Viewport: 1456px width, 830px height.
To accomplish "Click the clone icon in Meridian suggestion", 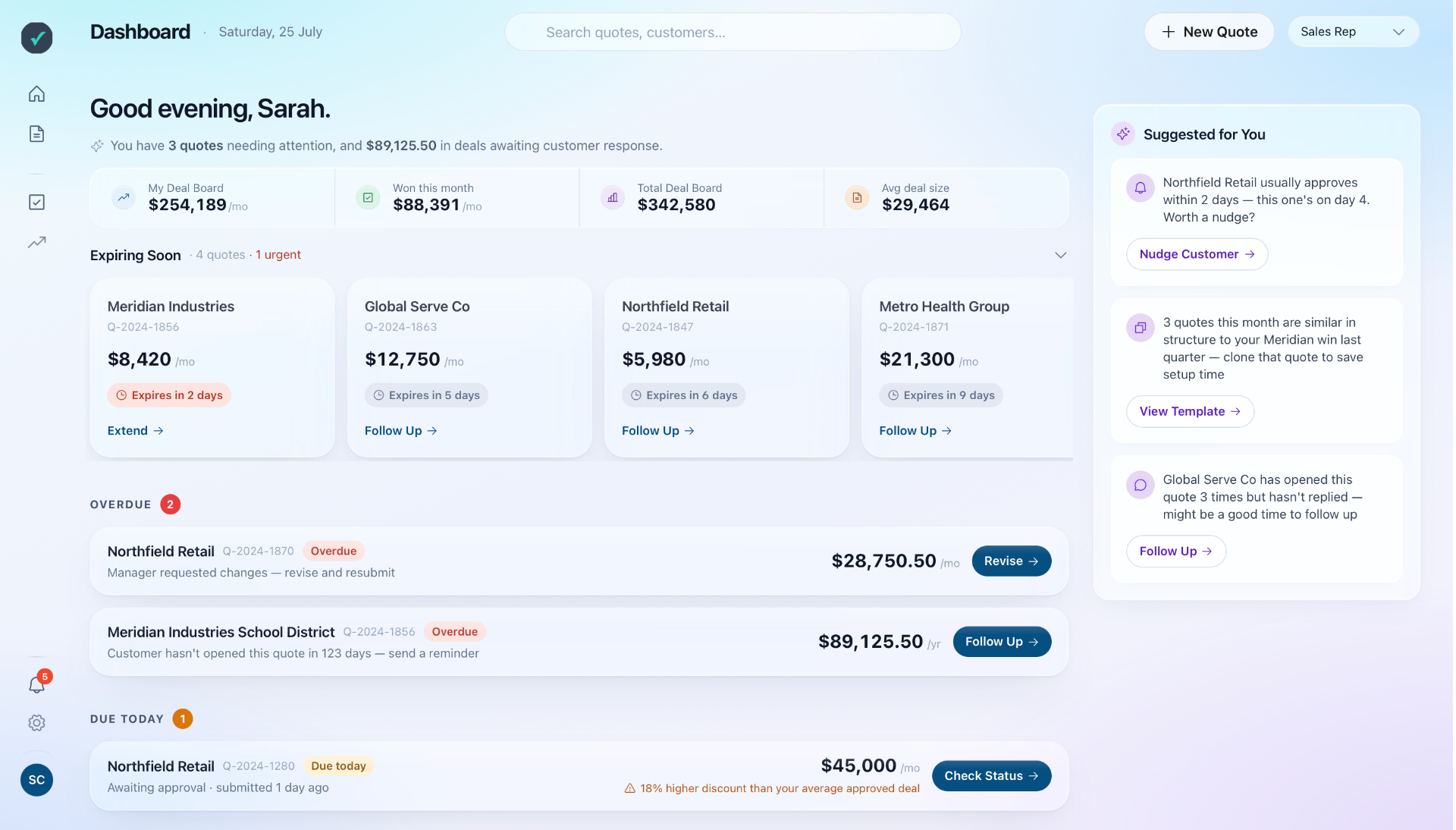I will 1140,328.
